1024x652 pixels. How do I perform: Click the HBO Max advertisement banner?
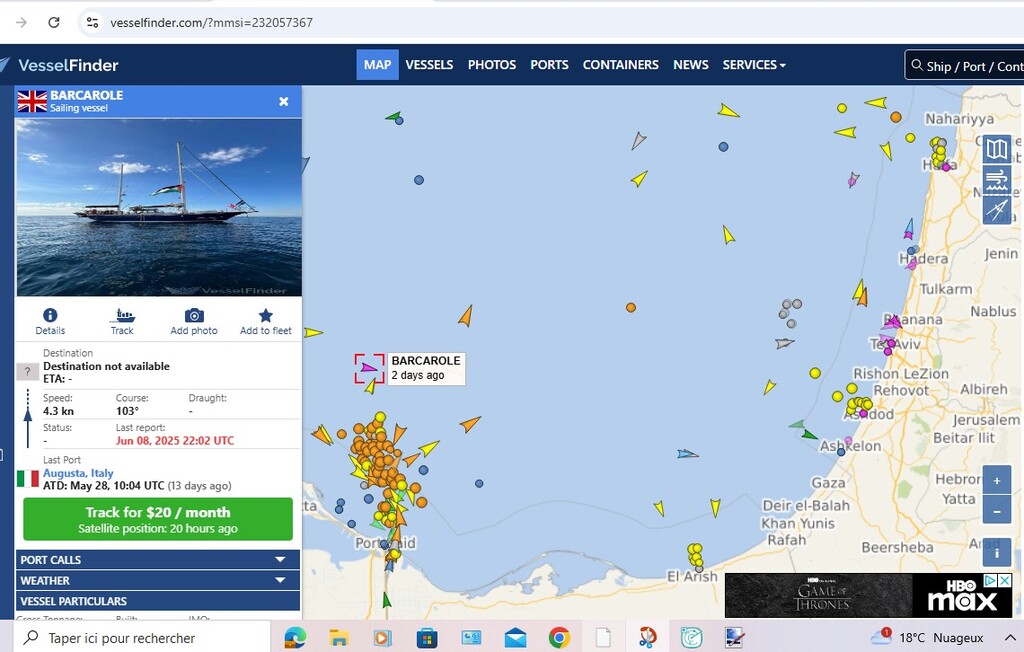click(868, 596)
